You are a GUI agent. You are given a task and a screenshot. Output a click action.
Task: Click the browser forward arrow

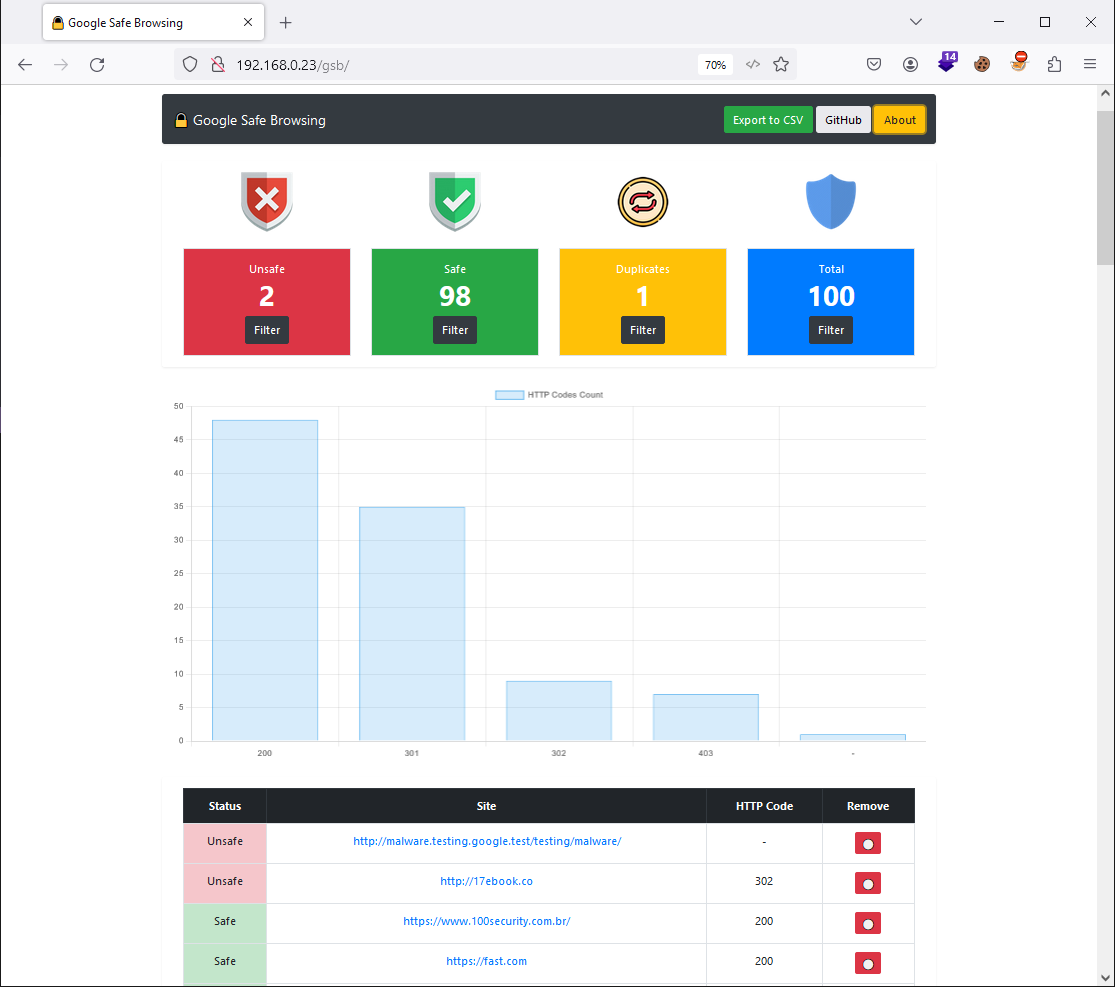click(61, 65)
